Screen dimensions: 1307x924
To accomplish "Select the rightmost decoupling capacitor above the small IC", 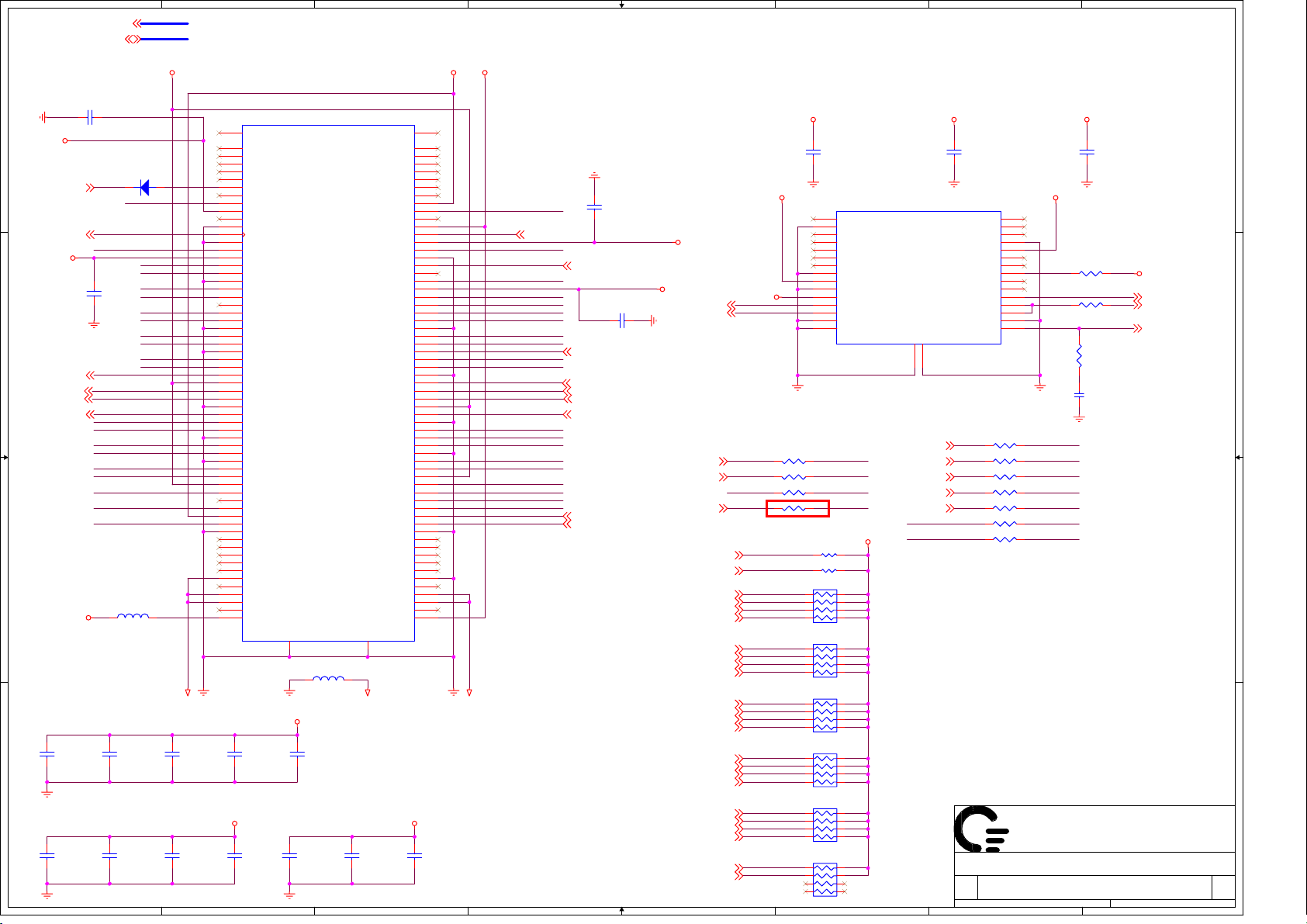I will [1087, 152].
